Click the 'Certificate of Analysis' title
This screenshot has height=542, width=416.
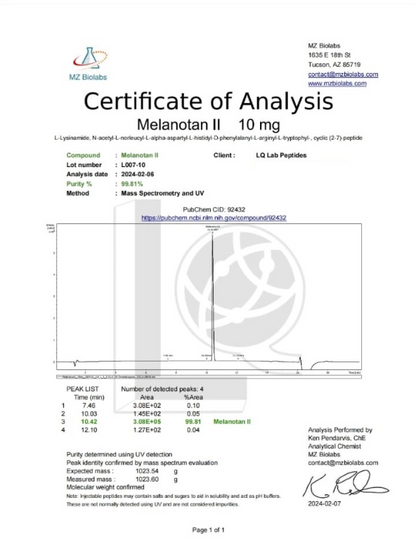point(209,101)
